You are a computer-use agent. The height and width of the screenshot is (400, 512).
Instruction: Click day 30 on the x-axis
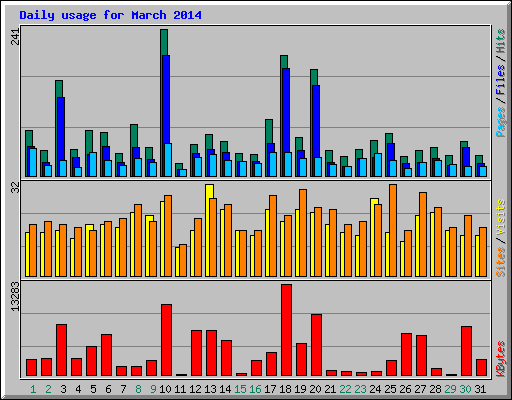click(x=465, y=389)
